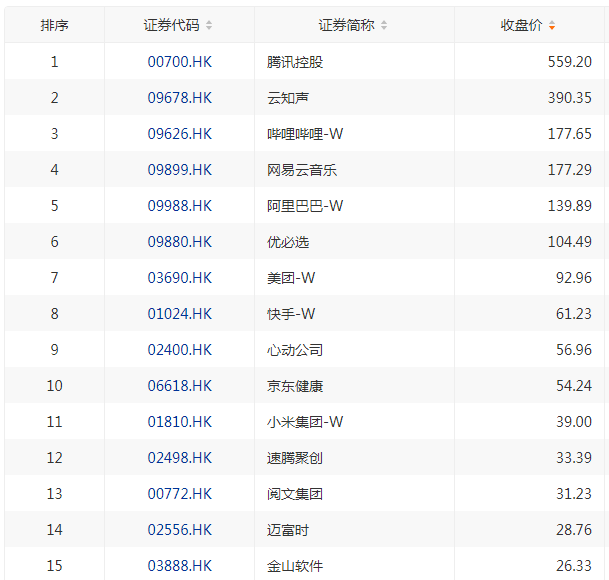
Task: Open stock code 09880.HK
Action: (179, 242)
